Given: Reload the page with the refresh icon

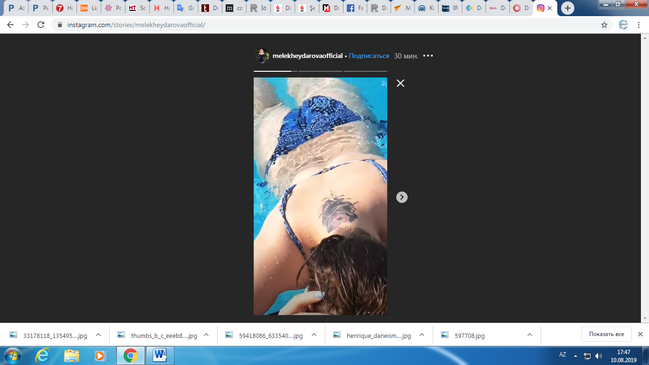Looking at the screenshot, I should coord(41,25).
